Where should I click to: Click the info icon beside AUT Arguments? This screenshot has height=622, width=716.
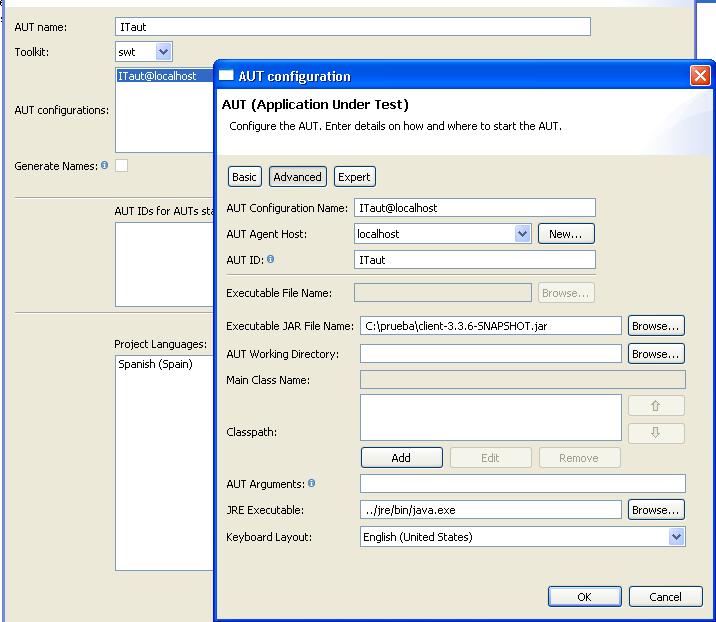(x=311, y=483)
